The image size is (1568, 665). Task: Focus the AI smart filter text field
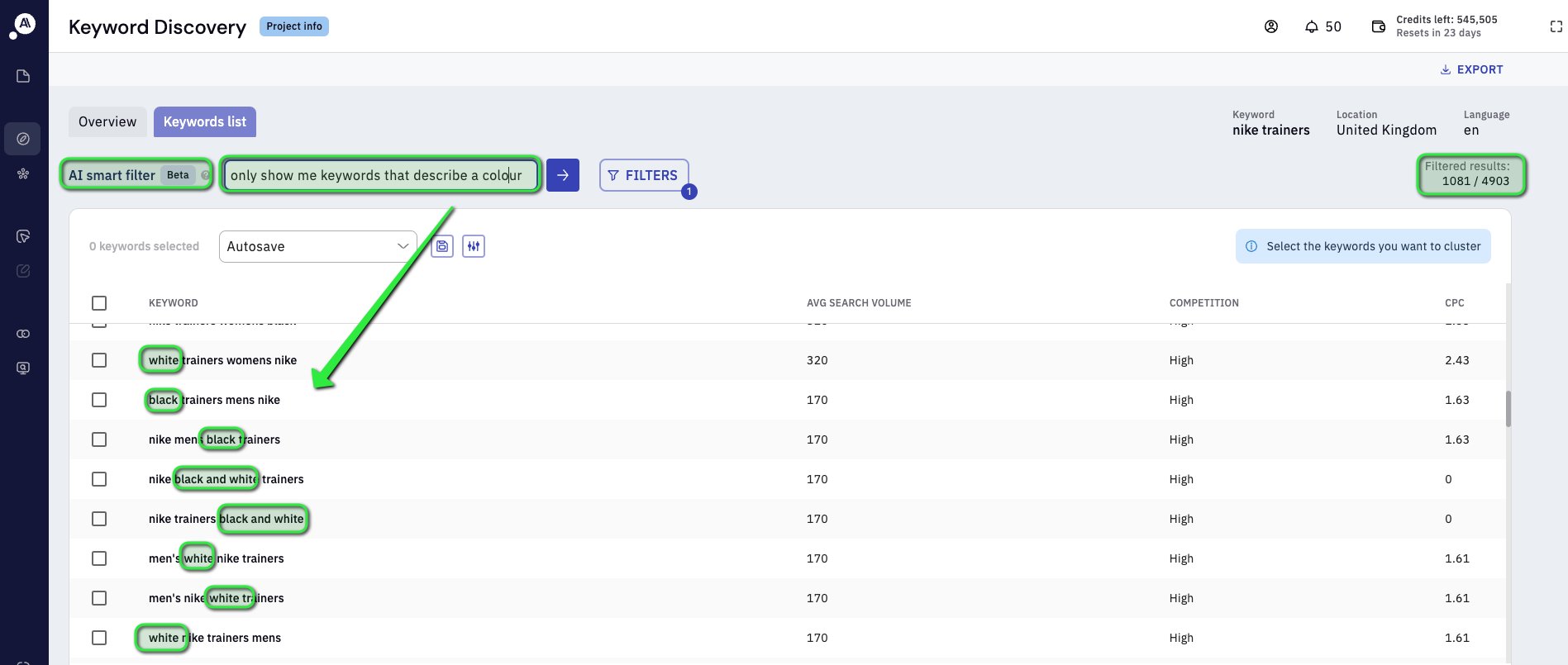381,175
